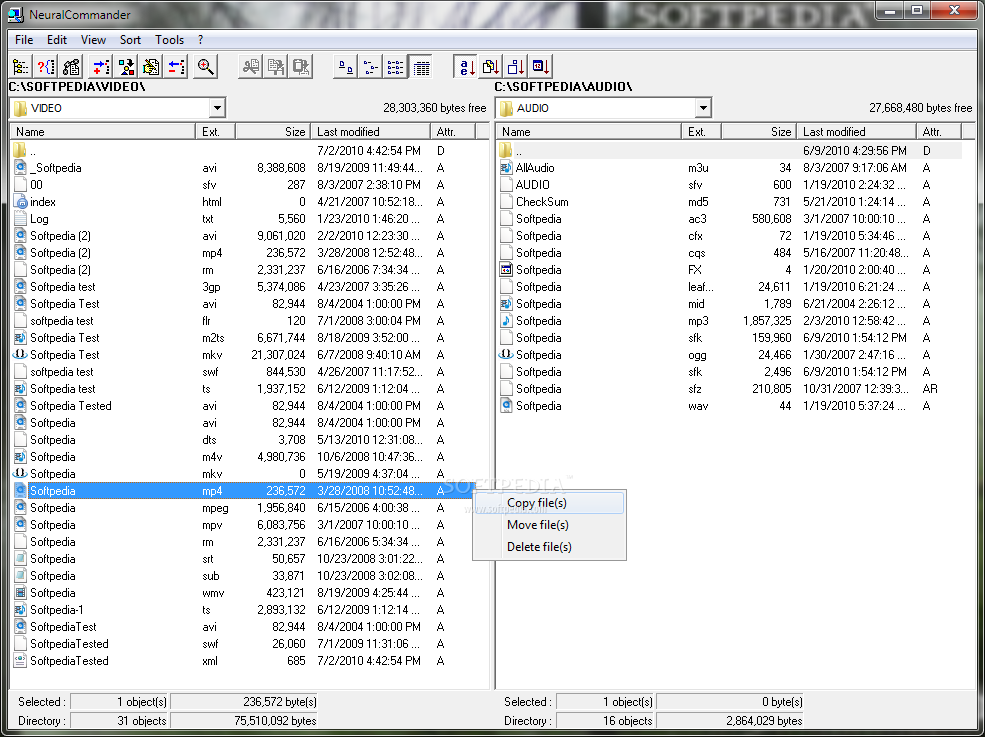This screenshot has width=985, height=737.
Task: Open the magnifying glass search tool
Action: coord(205,66)
